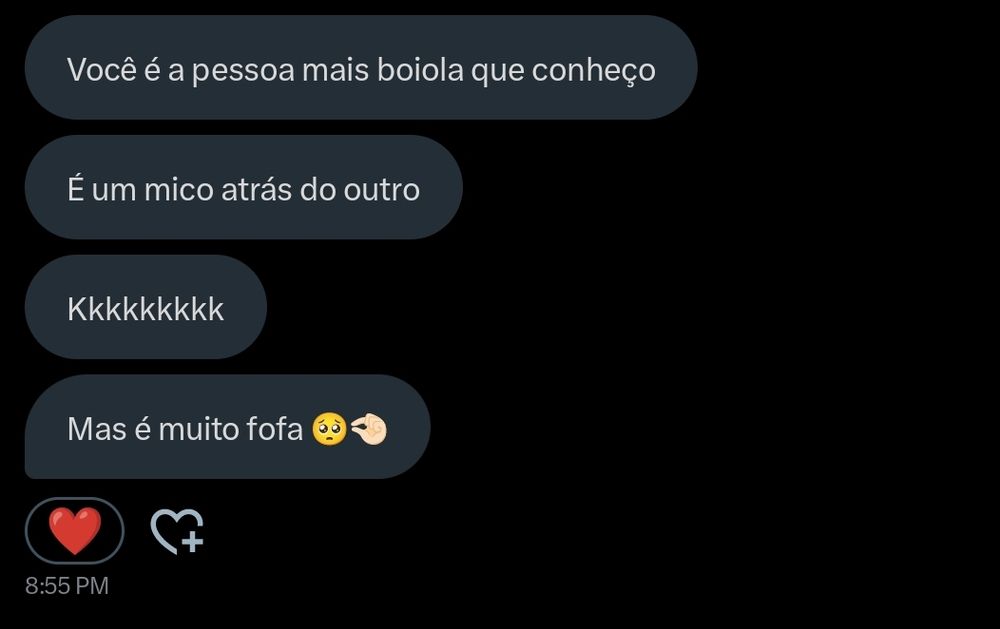Select the 8:55 PM timestamp
This screenshot has height=629, width=1000.
click(x=67, y=586)
